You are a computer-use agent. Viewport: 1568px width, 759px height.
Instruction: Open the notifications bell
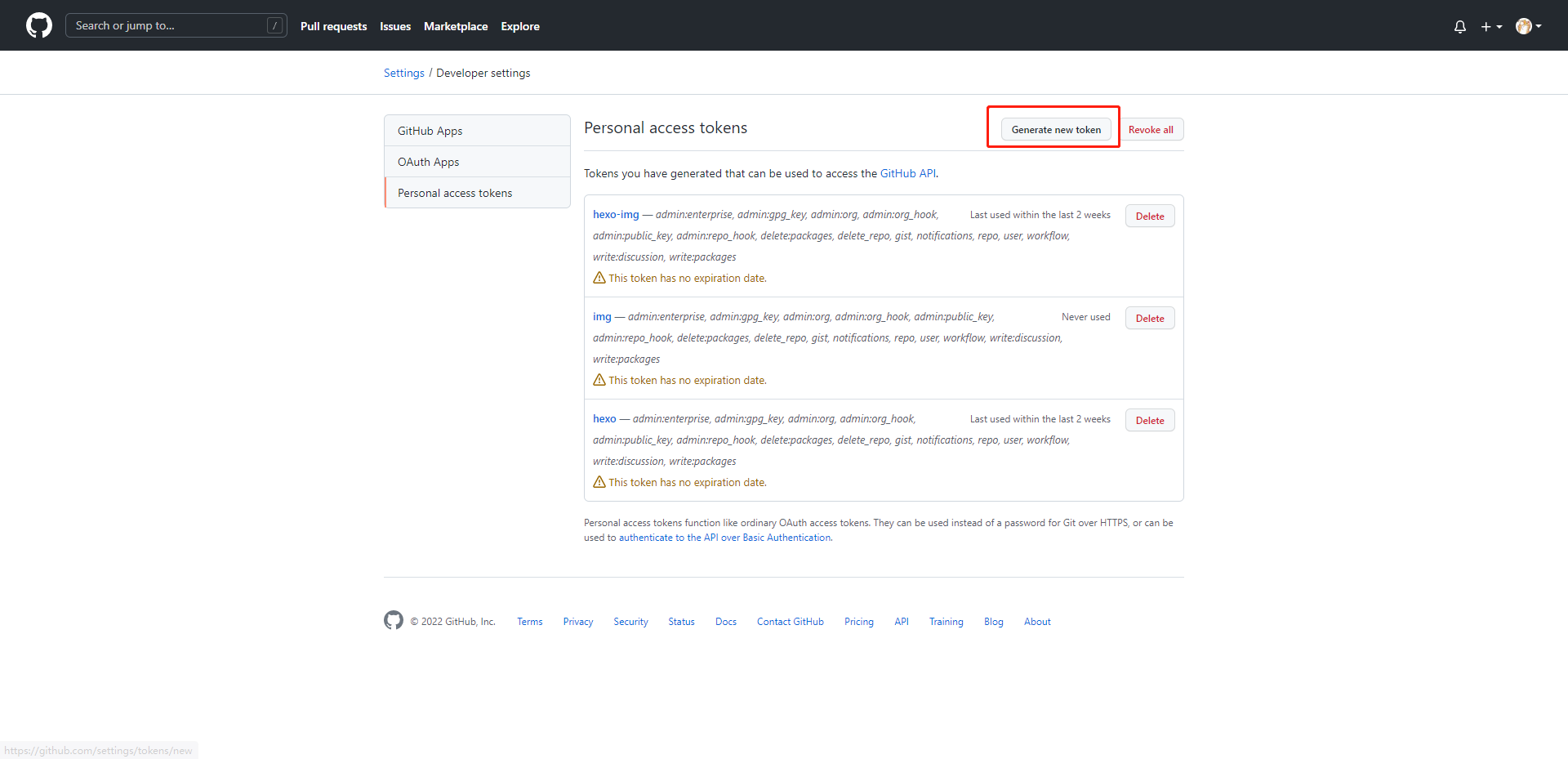pyautogui.click(x=1460, y=26)
